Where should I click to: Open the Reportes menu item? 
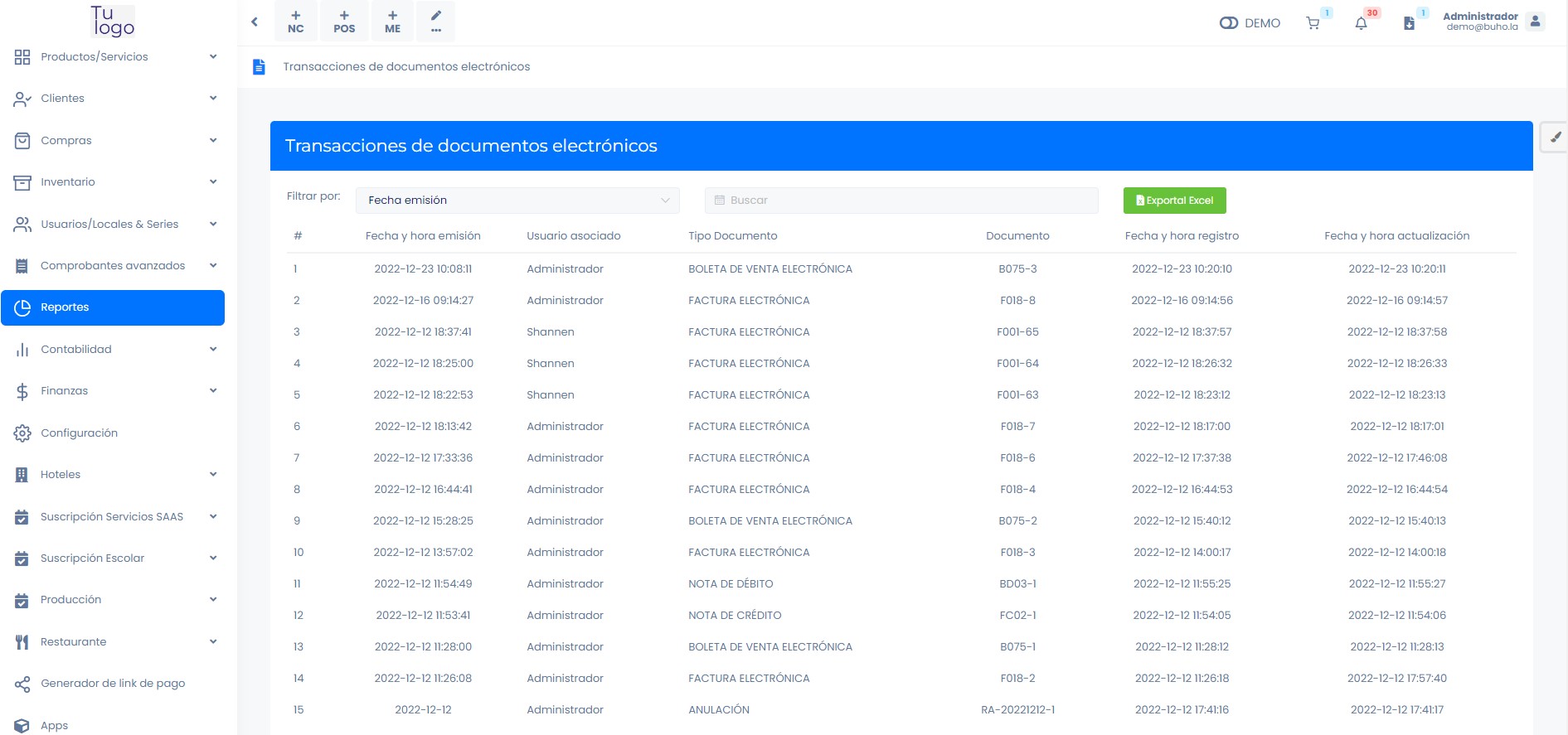click(x=113, y=307)
